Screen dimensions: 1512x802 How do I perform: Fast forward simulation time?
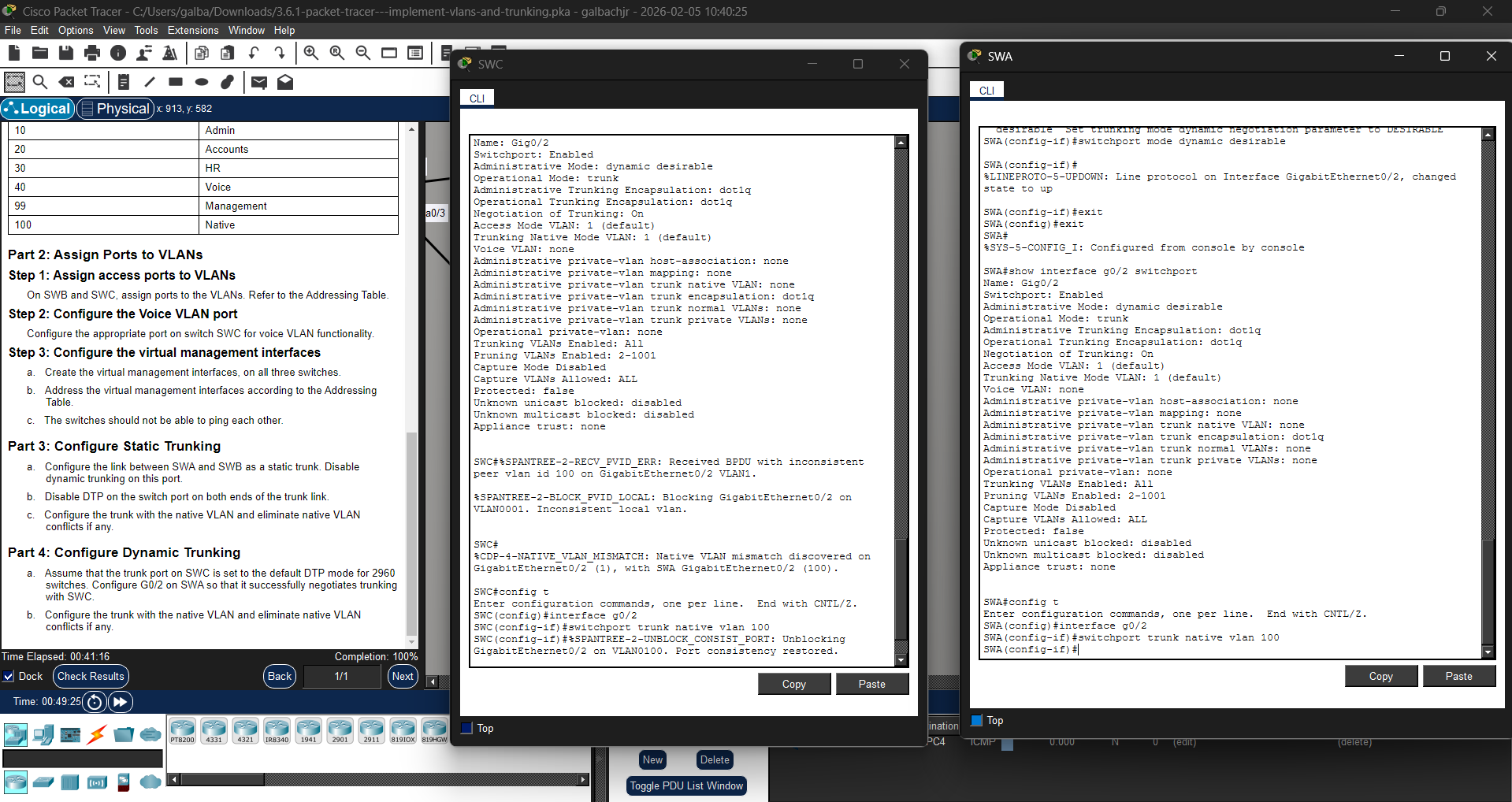(x=121, y=701)
